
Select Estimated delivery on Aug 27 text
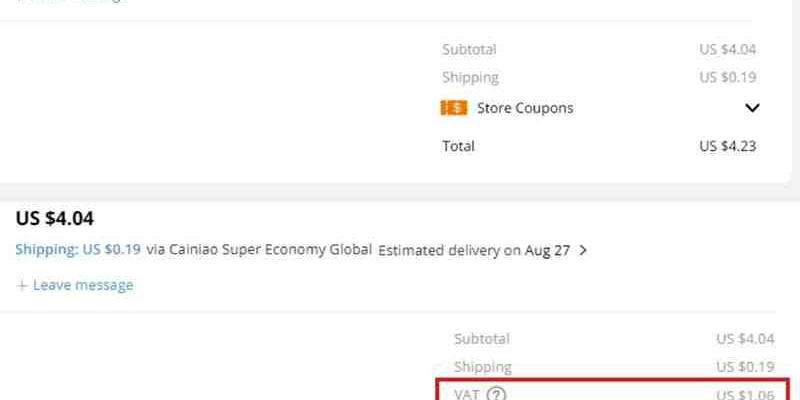(474, 251)
